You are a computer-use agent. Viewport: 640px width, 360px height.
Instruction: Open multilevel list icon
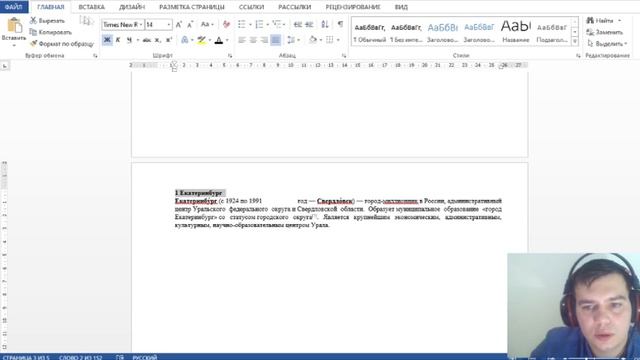click(277, 25)
